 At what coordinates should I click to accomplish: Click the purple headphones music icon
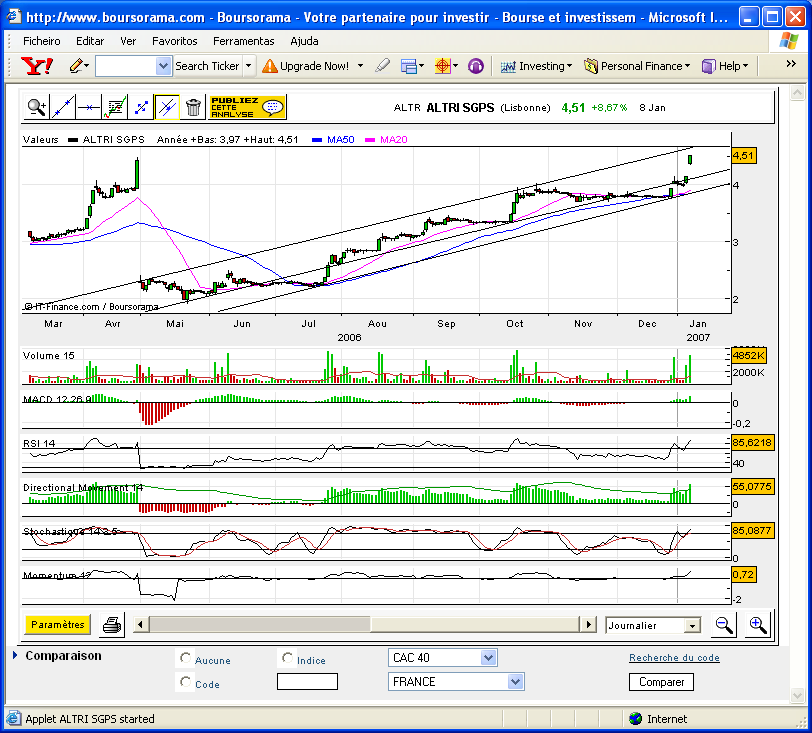click(x=475, y=66)
